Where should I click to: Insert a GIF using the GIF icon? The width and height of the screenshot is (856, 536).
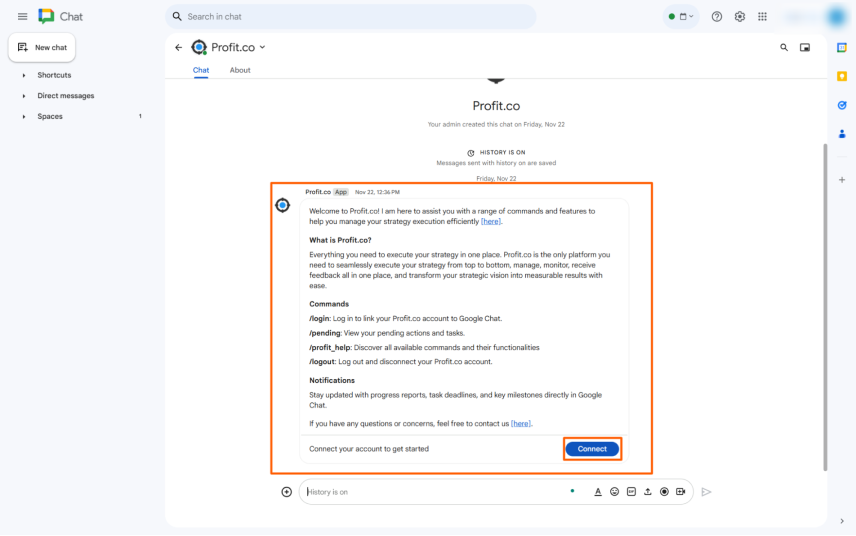(631, 492)
